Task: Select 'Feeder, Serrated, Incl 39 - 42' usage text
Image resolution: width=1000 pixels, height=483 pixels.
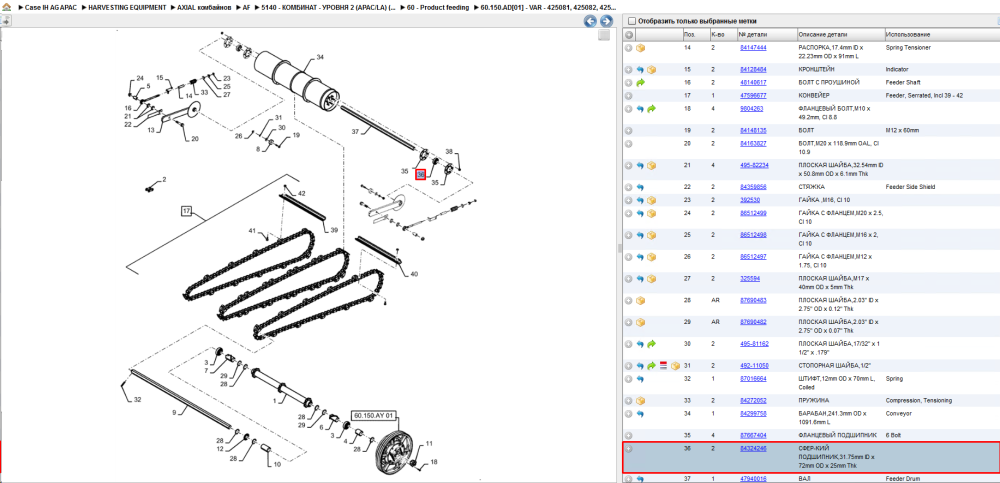Action: [x=925, y=96]
